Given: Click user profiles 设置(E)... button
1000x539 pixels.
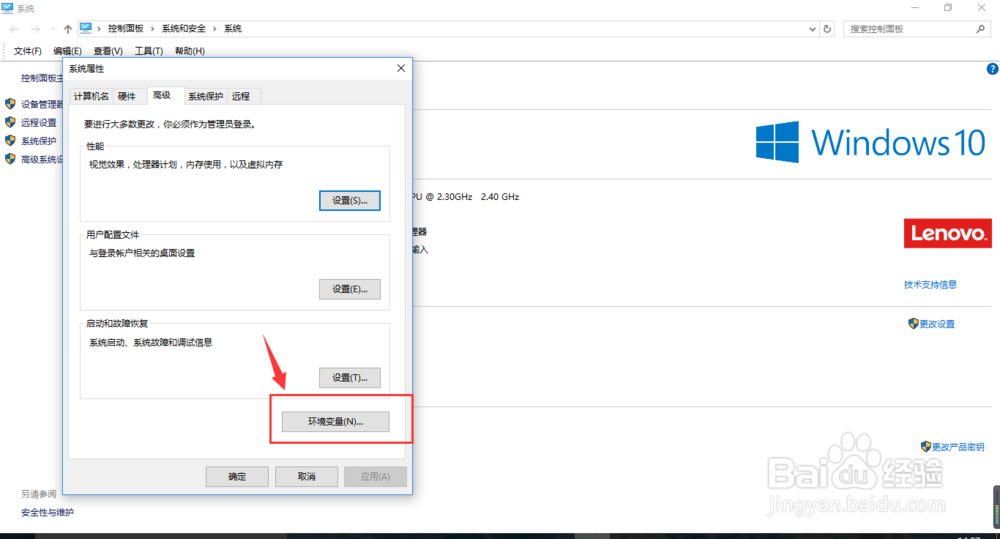Looking at the screenshot, I should click(349, 289).
